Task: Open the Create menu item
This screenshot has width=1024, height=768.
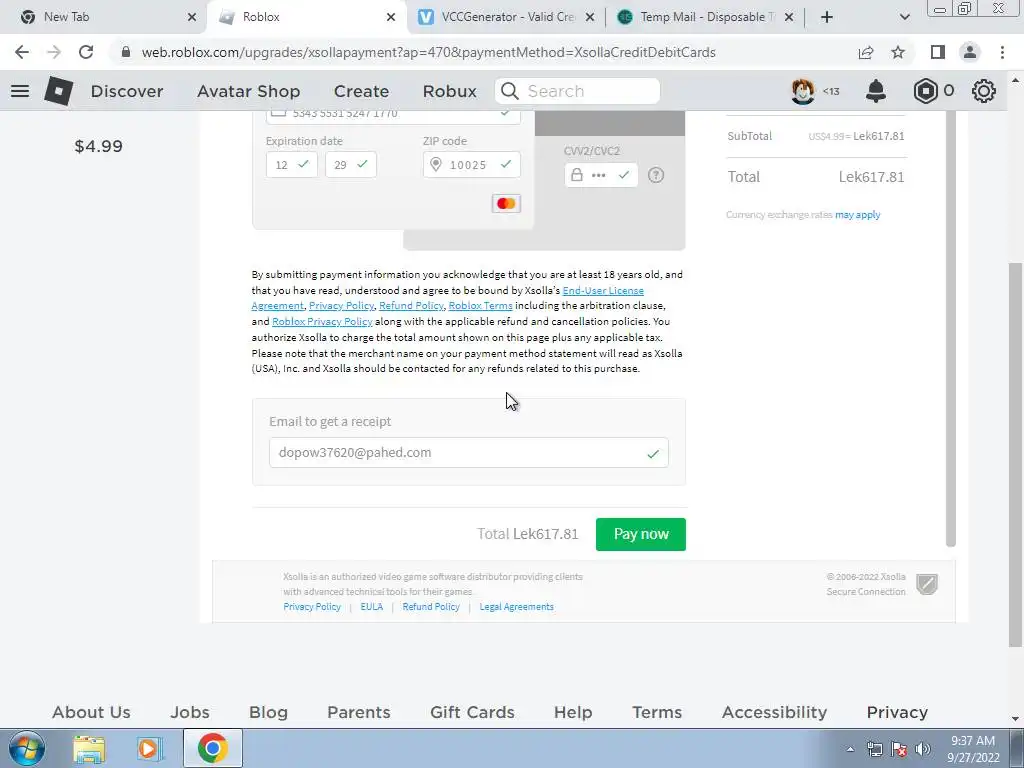Action: point(361,91)
